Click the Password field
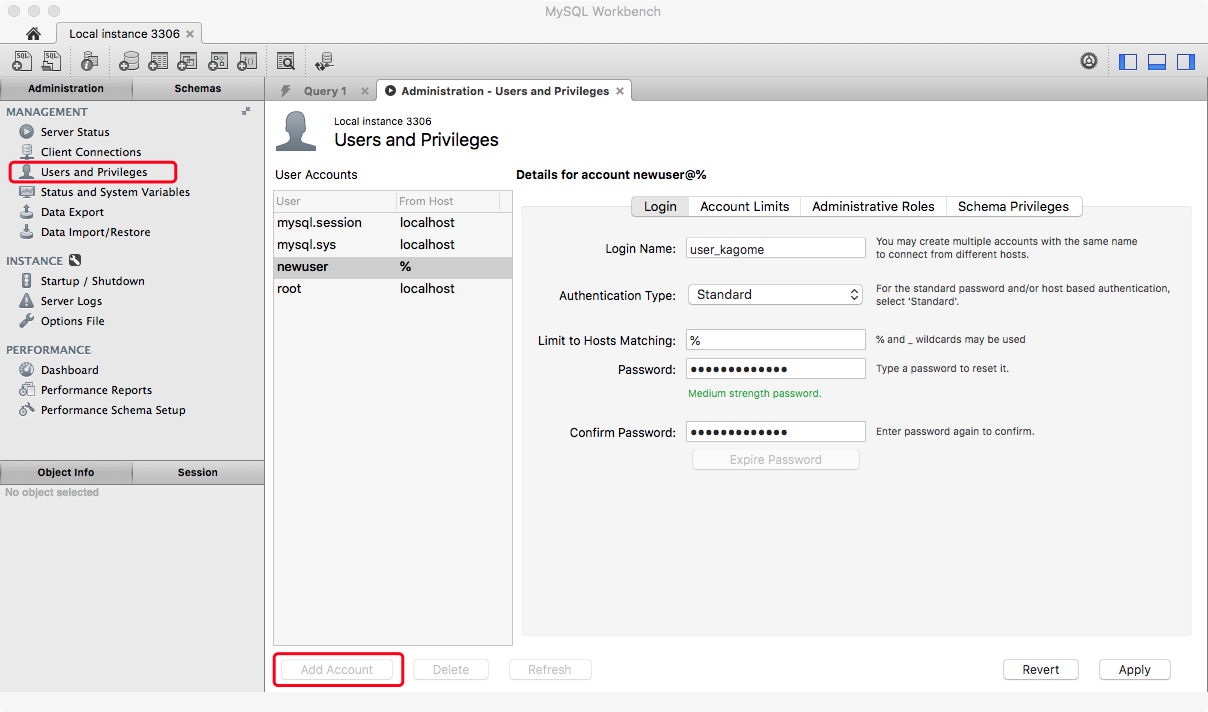 coord(776,369)
